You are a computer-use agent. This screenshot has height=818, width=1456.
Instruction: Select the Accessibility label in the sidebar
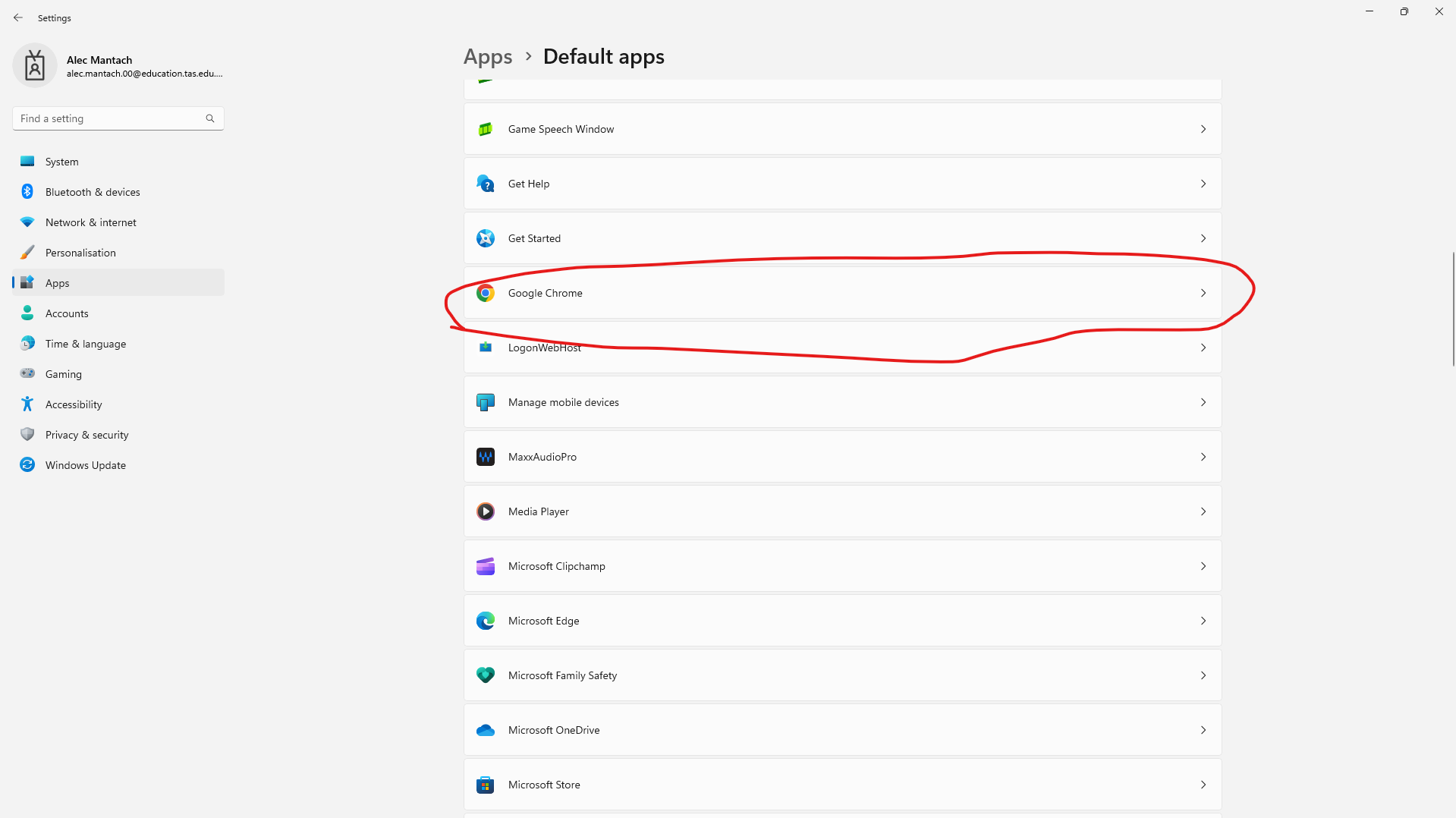[x=74, y=404]
